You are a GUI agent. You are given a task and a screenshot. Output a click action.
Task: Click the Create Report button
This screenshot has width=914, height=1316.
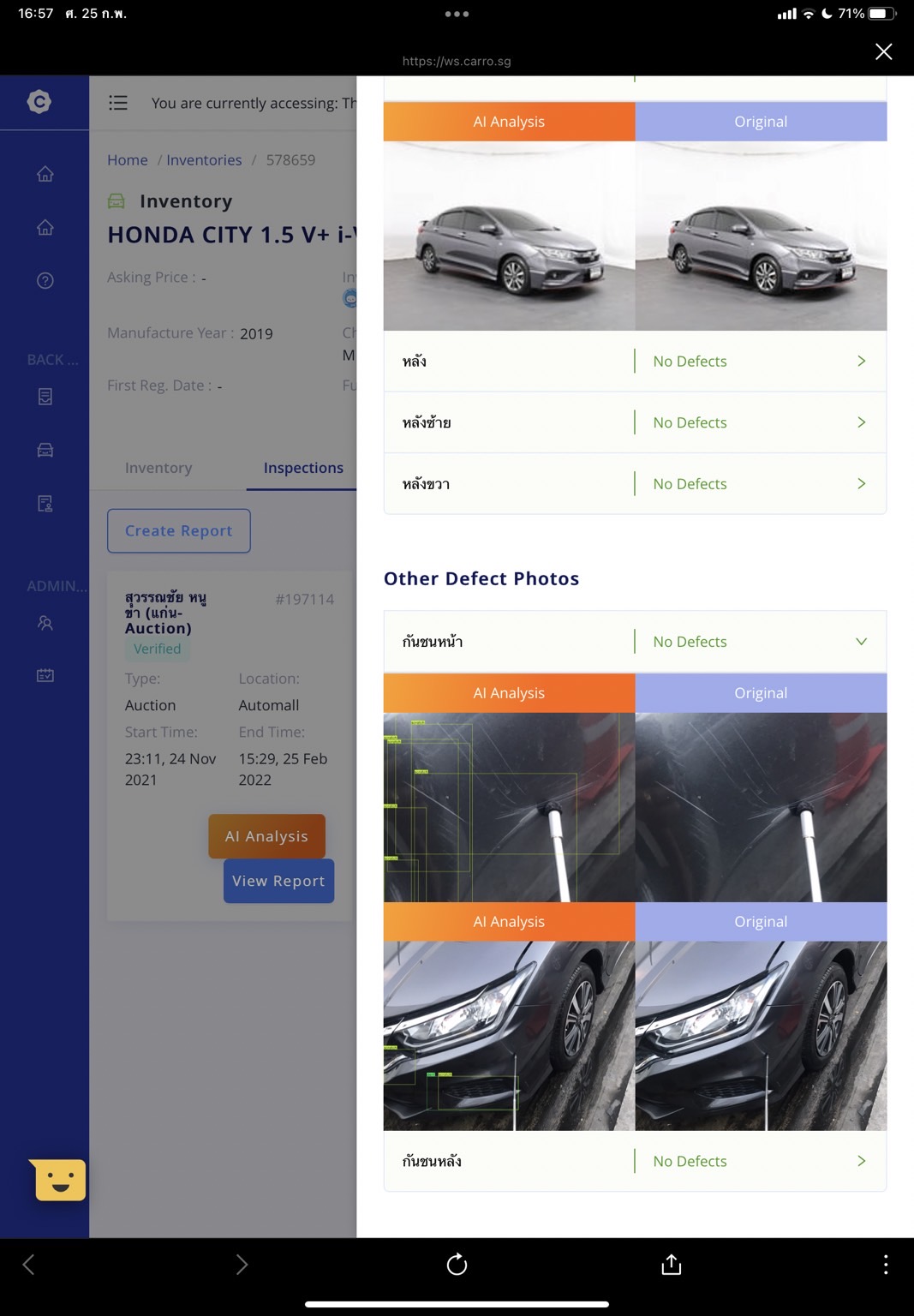click(179, 531)
